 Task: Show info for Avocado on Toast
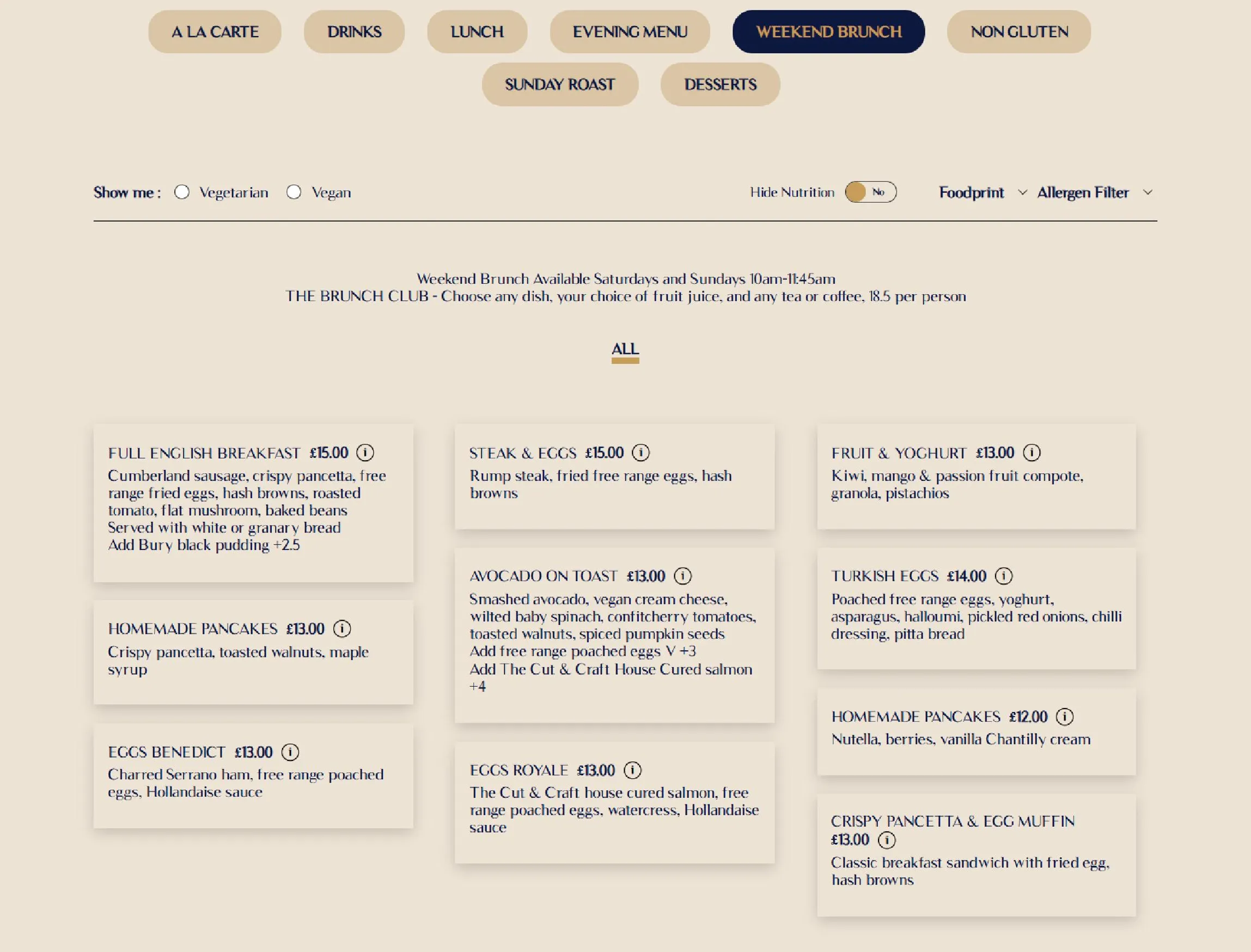click(x=683, y=576)
